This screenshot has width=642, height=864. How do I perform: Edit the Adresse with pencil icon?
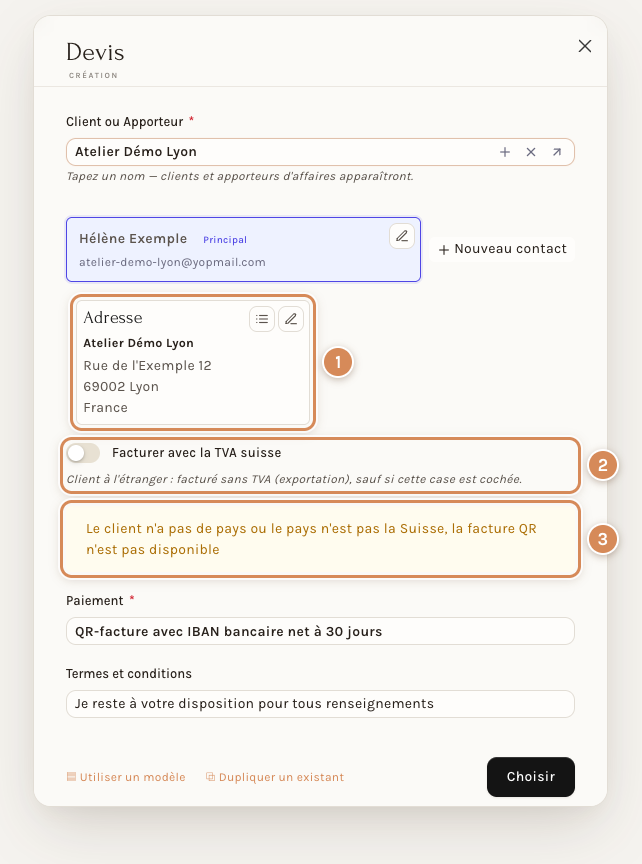point(291,319)
